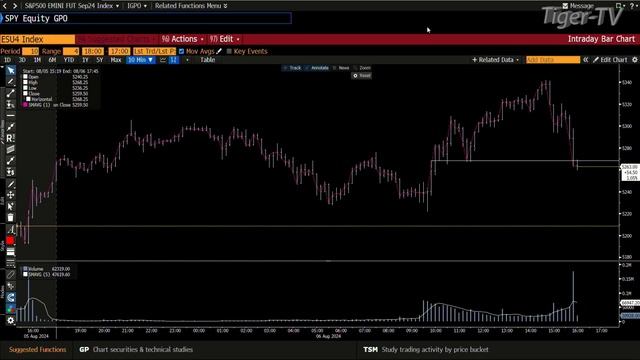Pick the parallel channel drawing tool
This screenshot has height=360, width=640.
[x=11, y=149]
